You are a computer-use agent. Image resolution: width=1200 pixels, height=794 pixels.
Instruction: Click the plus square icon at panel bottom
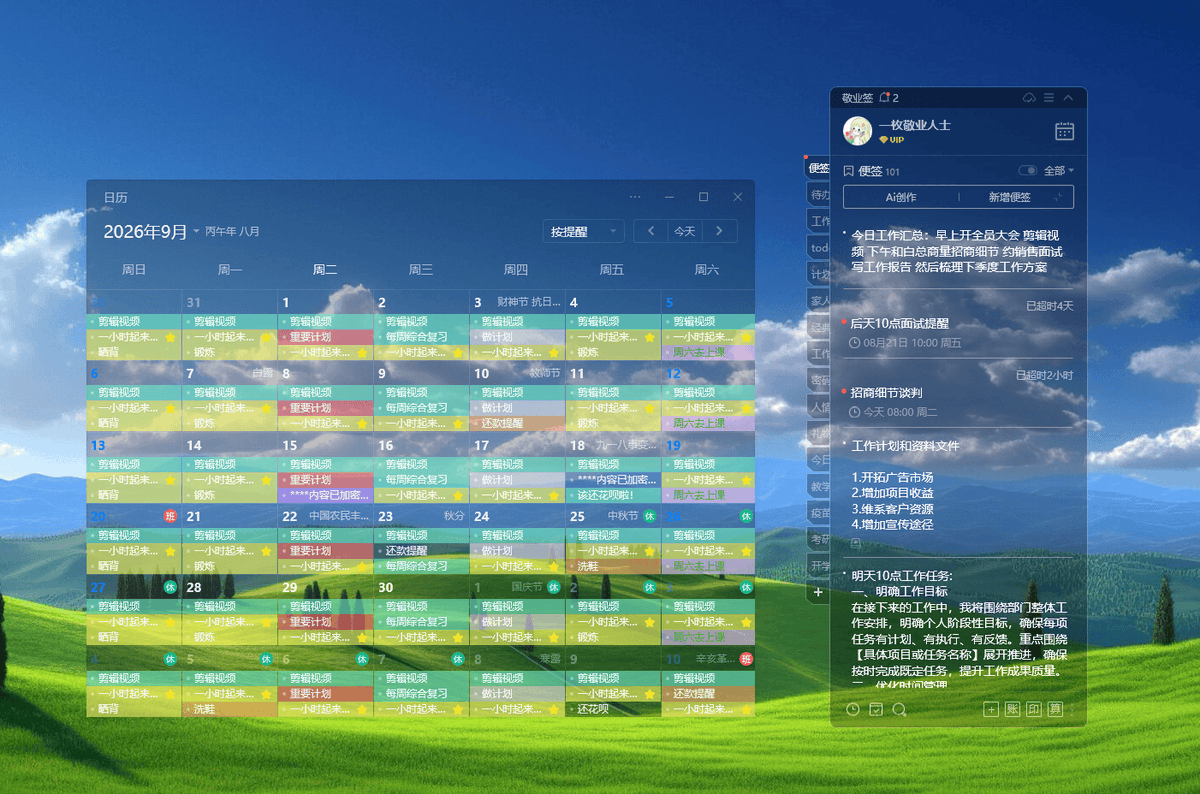click(x=991, y=709)
